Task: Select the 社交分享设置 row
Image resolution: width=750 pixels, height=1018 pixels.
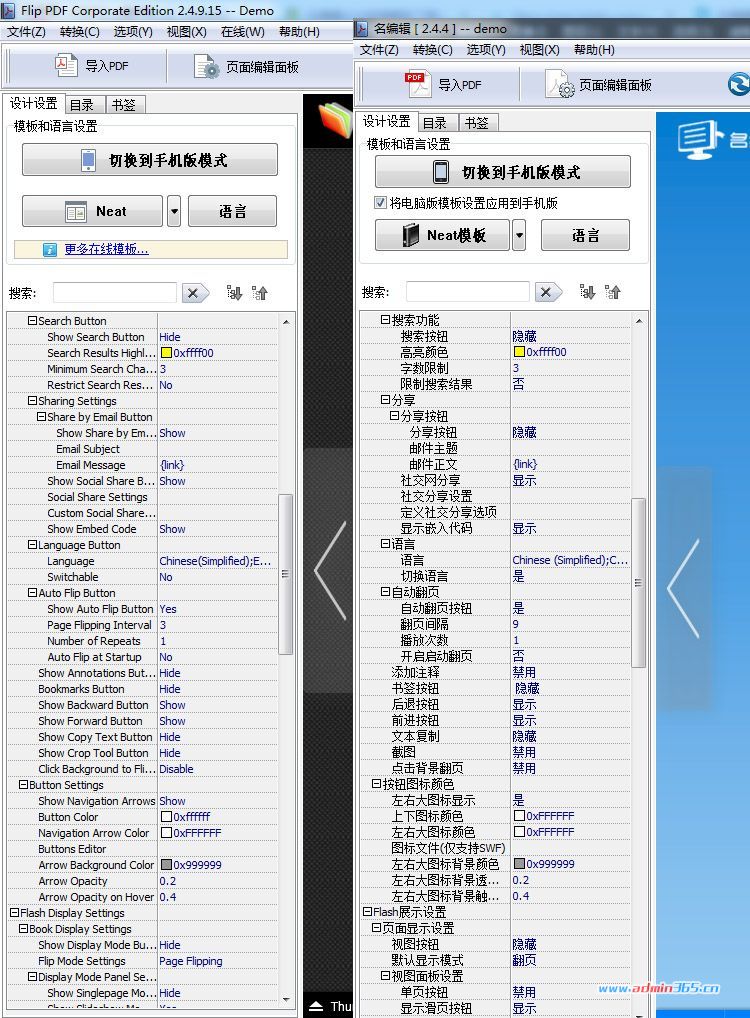Action: click(495, 496)
